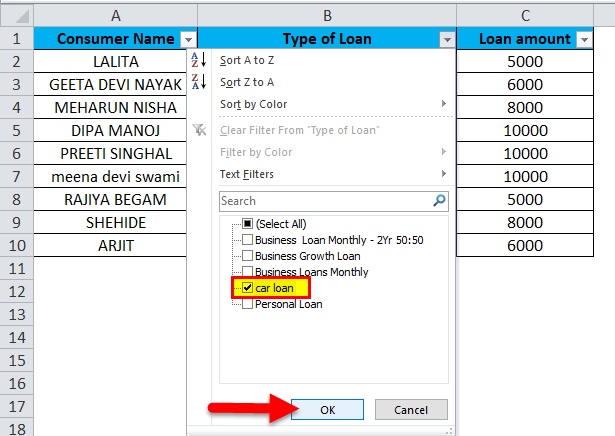Click the filter menu resize grip

(449, 431)
